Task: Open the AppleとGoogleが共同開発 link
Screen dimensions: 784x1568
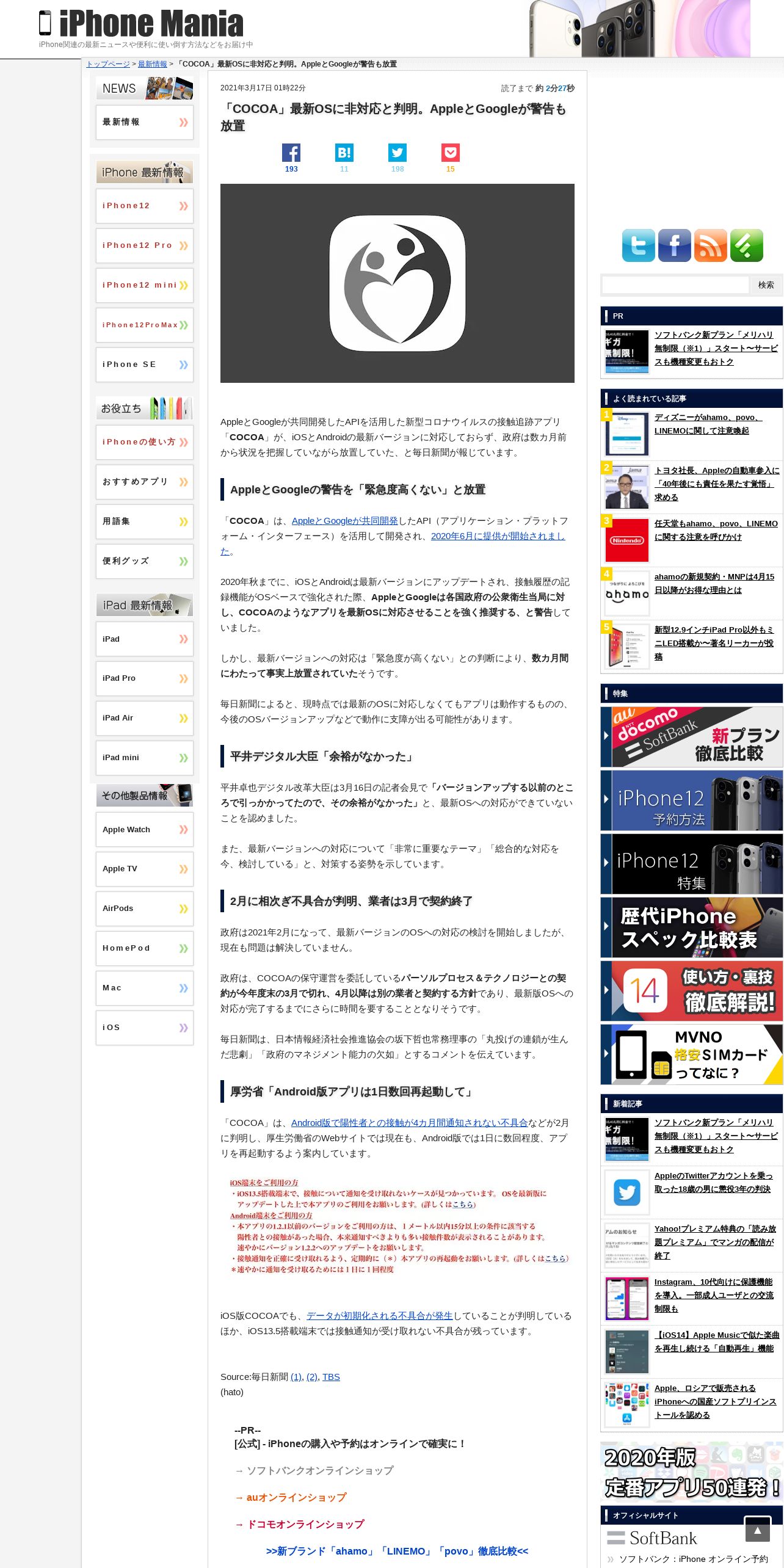Action: (x=344, y=521)
